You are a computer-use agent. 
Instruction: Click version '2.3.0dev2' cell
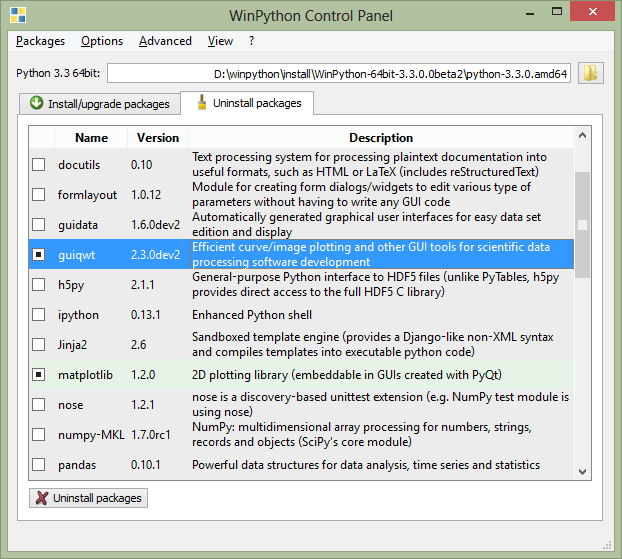(x=156, y=255)
